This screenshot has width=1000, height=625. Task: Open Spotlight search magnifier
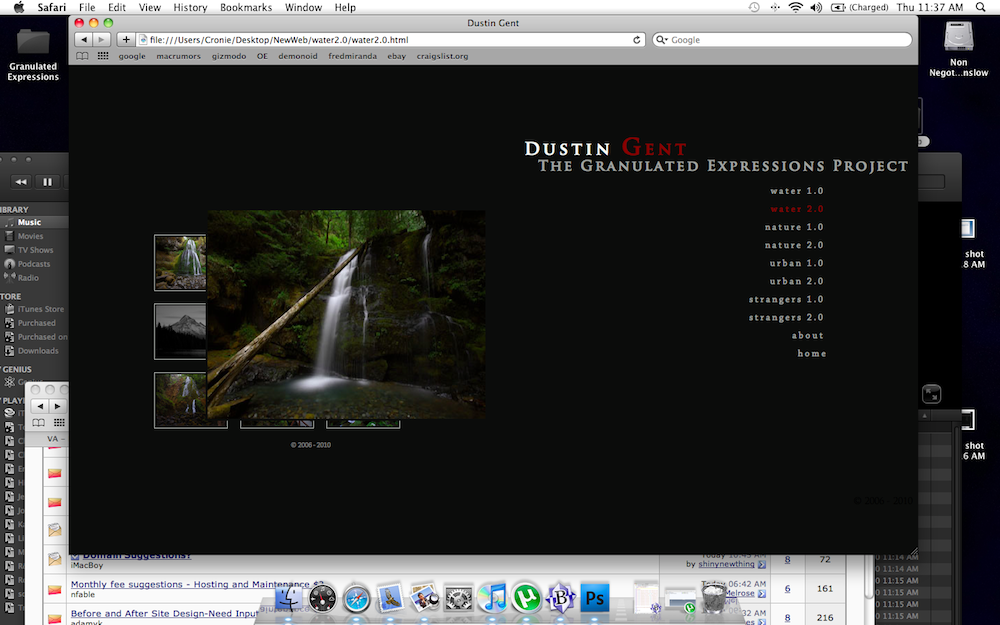pyautogui.click(x=980, y=7)
